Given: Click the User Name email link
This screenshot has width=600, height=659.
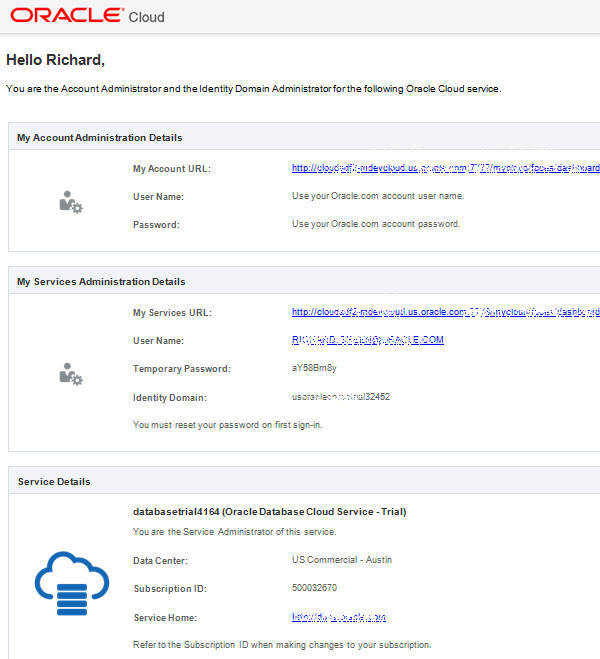Looking at the screenshot, I should [368, 340].
